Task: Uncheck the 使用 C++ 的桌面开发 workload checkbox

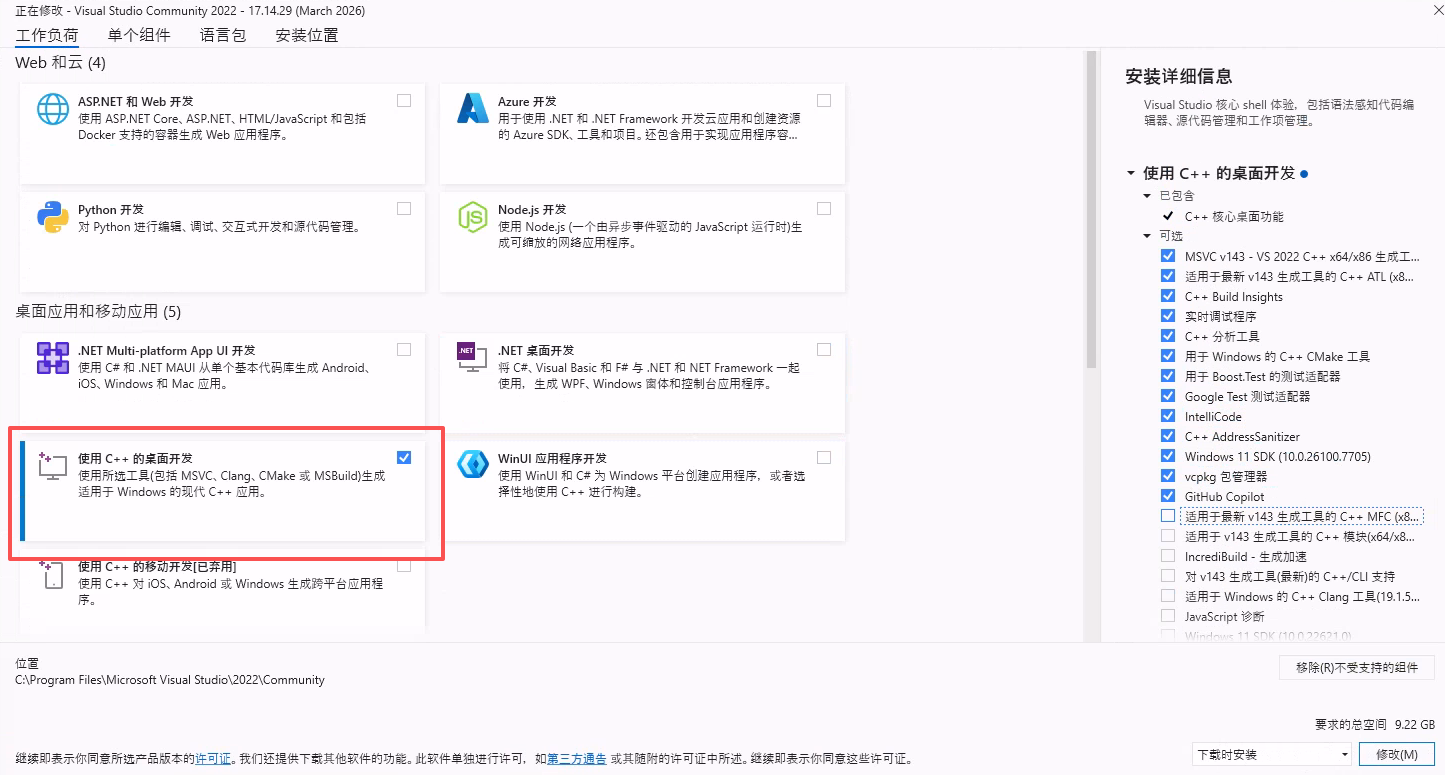Action: pos(404,458)
